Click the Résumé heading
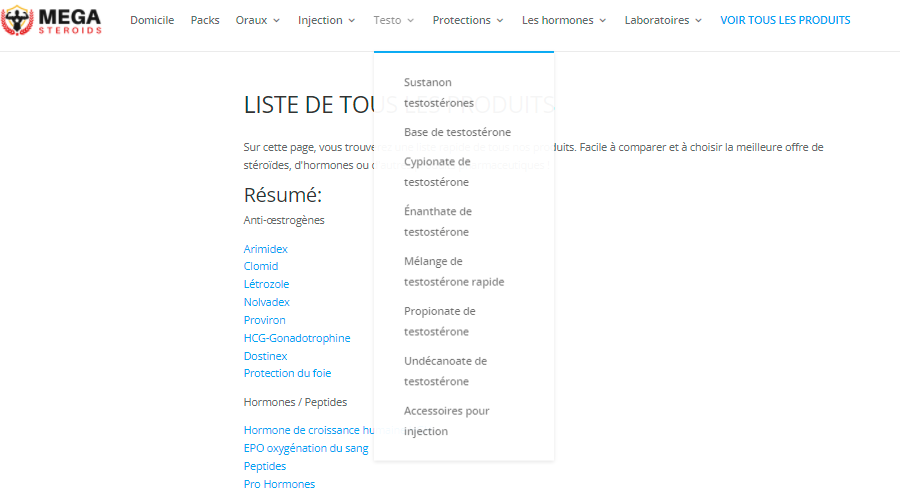Viewport: 900px width, 504px height. [x=282, y=195]
